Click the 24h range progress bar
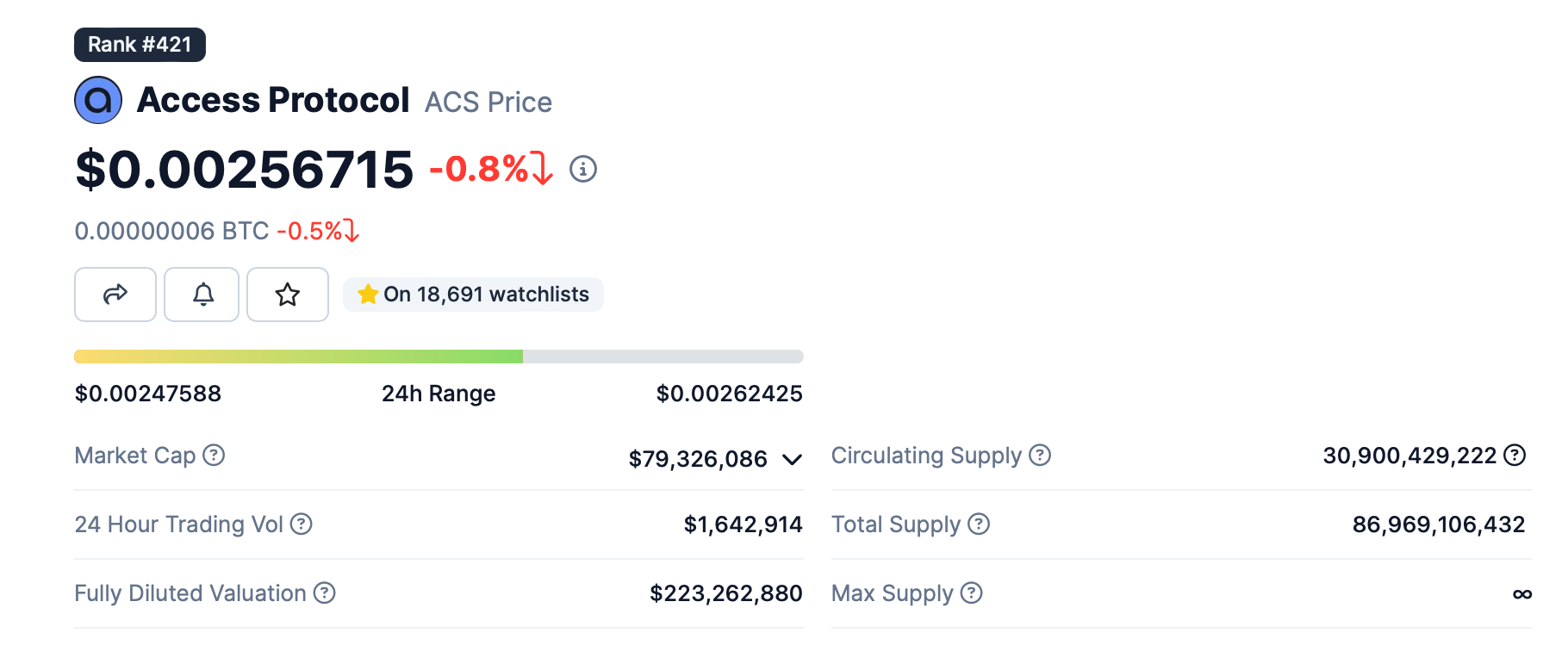 coord(439,357)
